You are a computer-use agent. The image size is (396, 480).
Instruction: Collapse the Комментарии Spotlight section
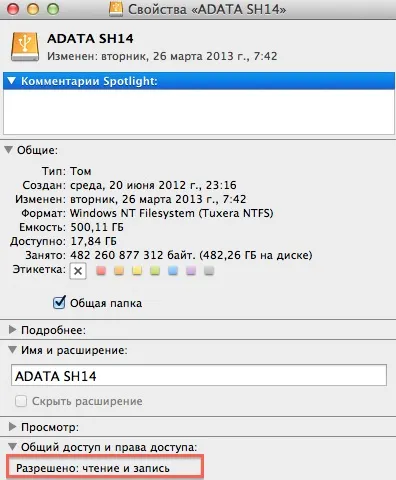[x=12, y=81]
